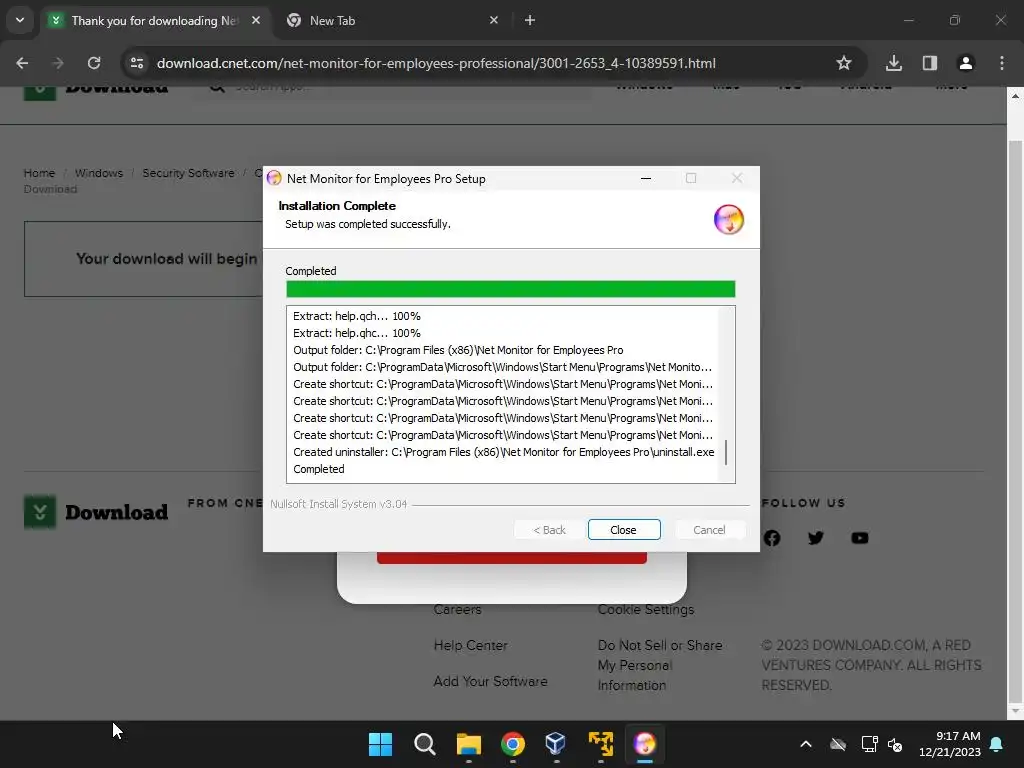
Task: Bookmark this page with the star
Action: click(844, 63)
